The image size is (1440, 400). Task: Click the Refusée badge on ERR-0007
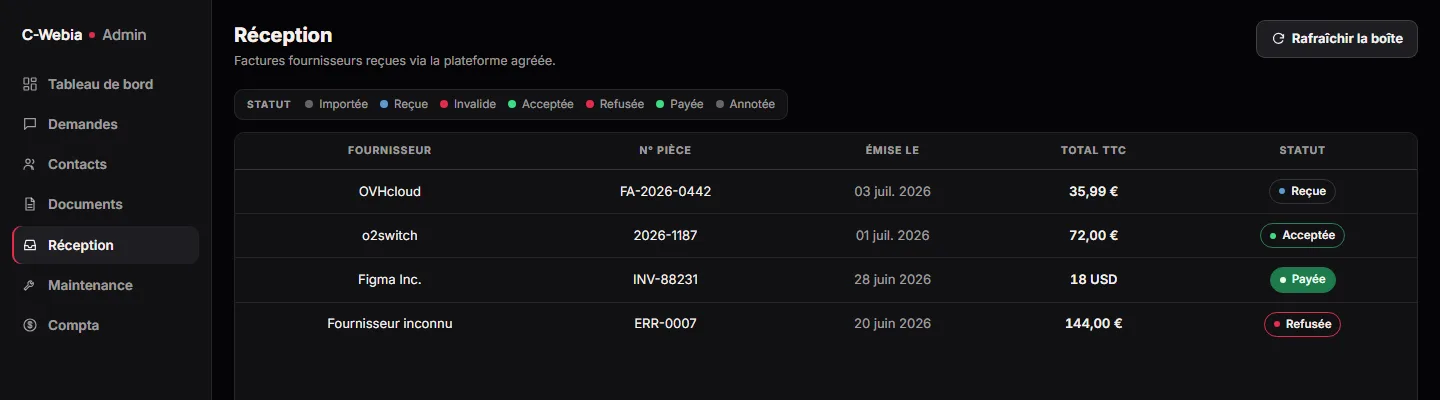[x=1302, y=324]
